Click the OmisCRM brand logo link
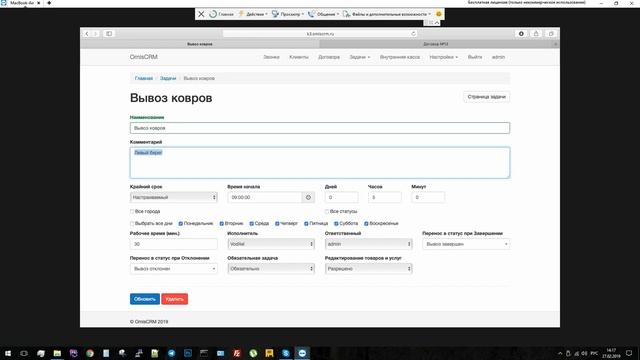 point(144,57)
